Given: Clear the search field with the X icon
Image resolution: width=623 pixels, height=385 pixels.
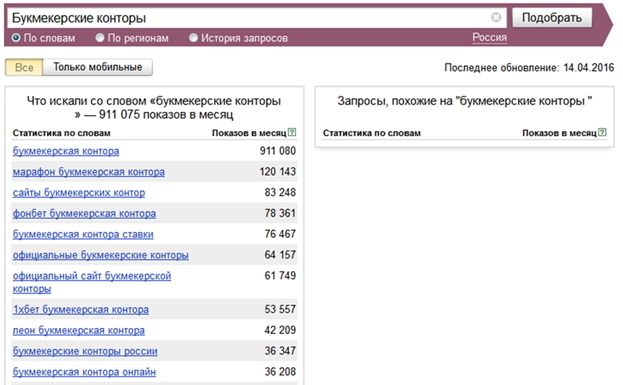Looking at the screenshot, I should [496, 17].
